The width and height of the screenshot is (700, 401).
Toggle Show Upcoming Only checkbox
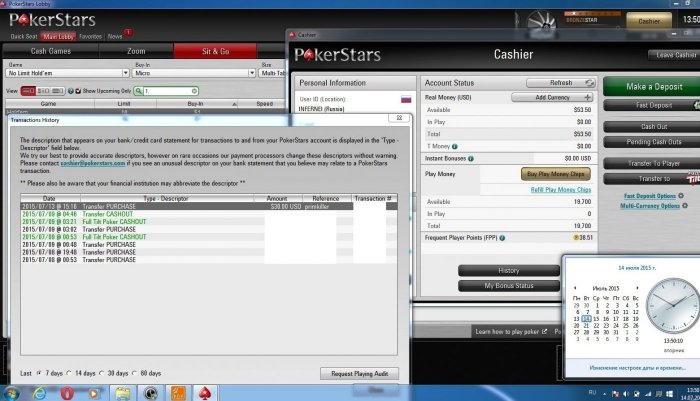[77, 91]
